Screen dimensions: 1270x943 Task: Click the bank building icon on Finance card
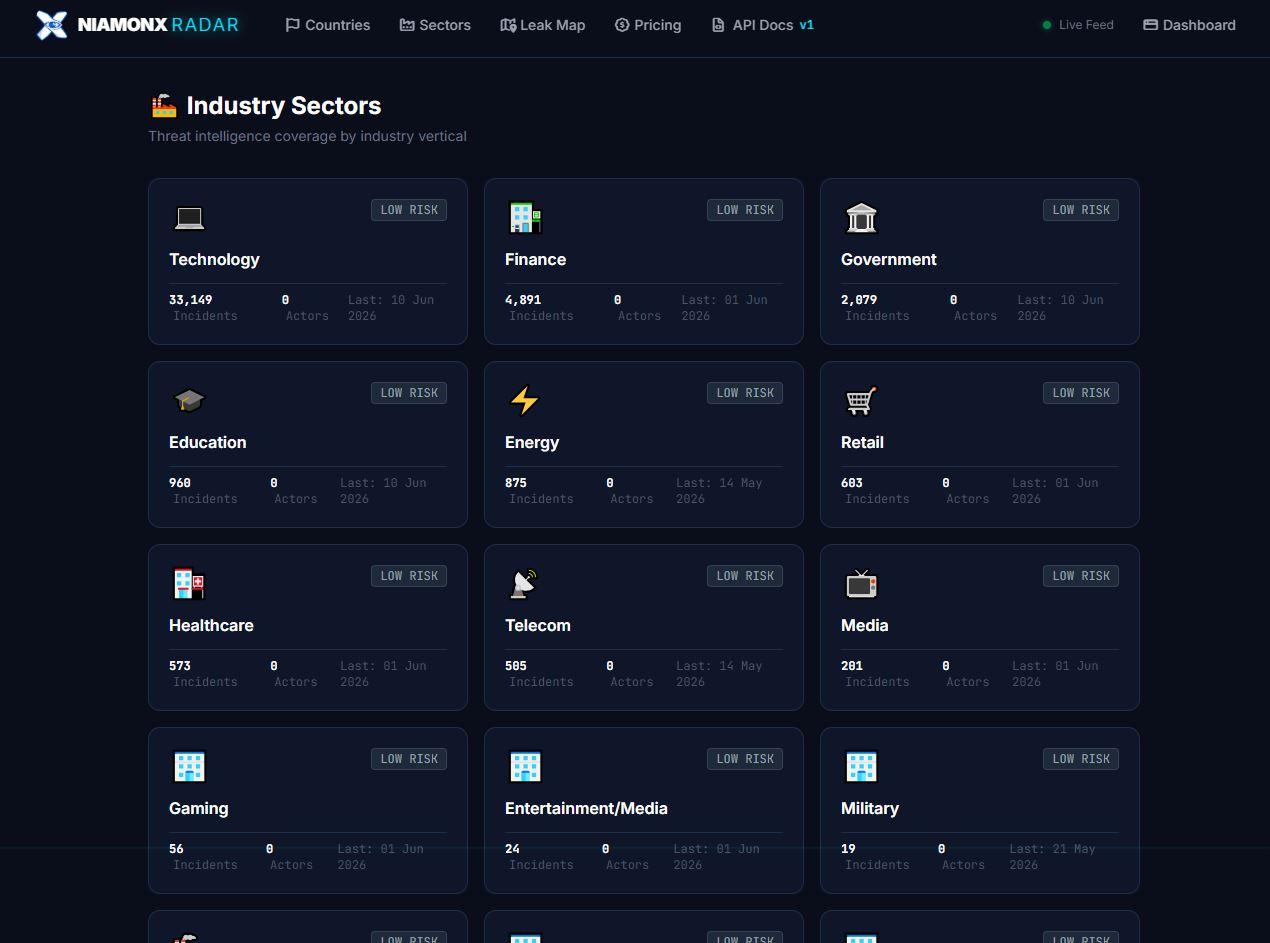(525, 217)
